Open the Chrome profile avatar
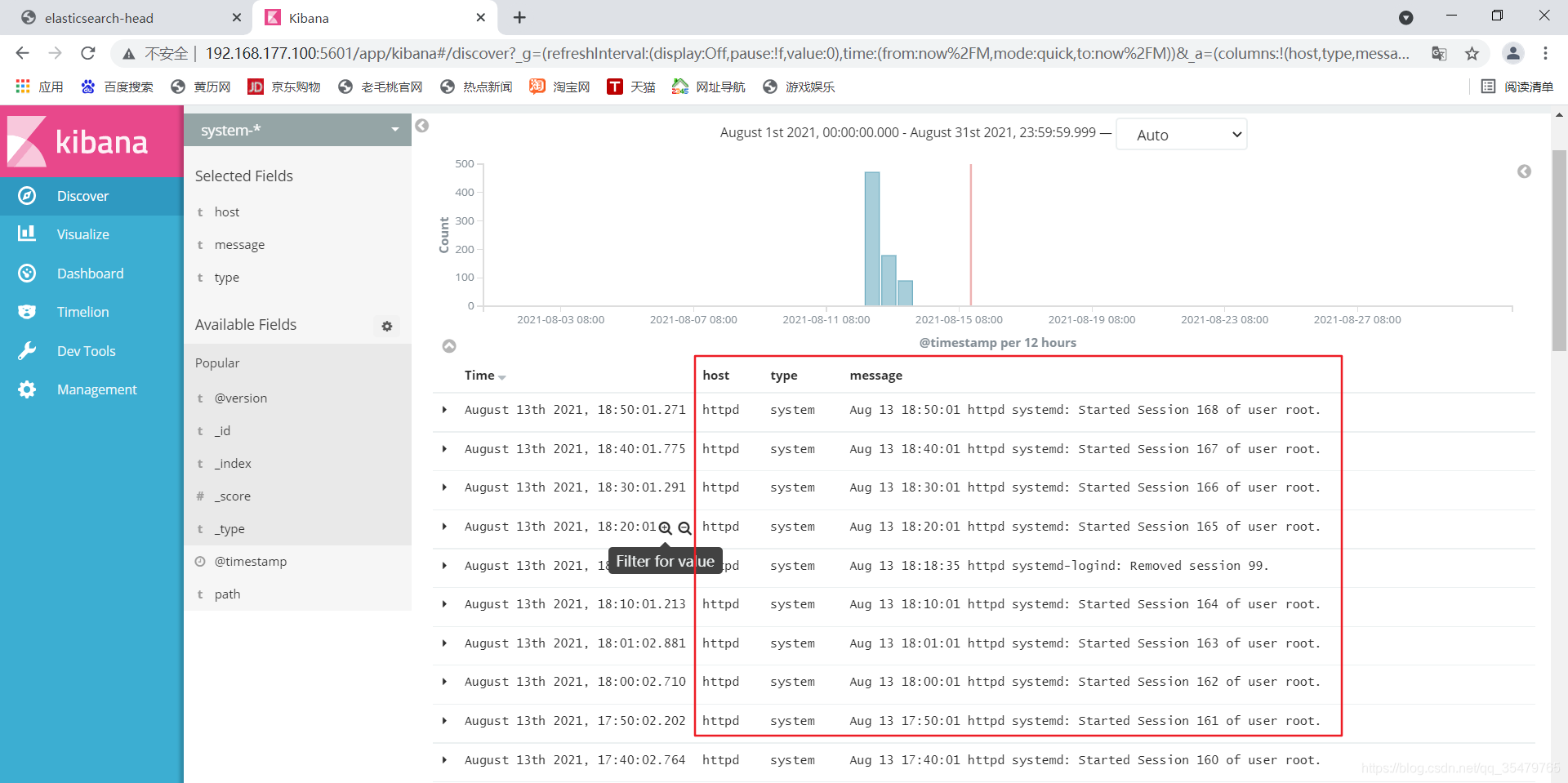This screenshot has height=783, width=1568. (1512, 53)
